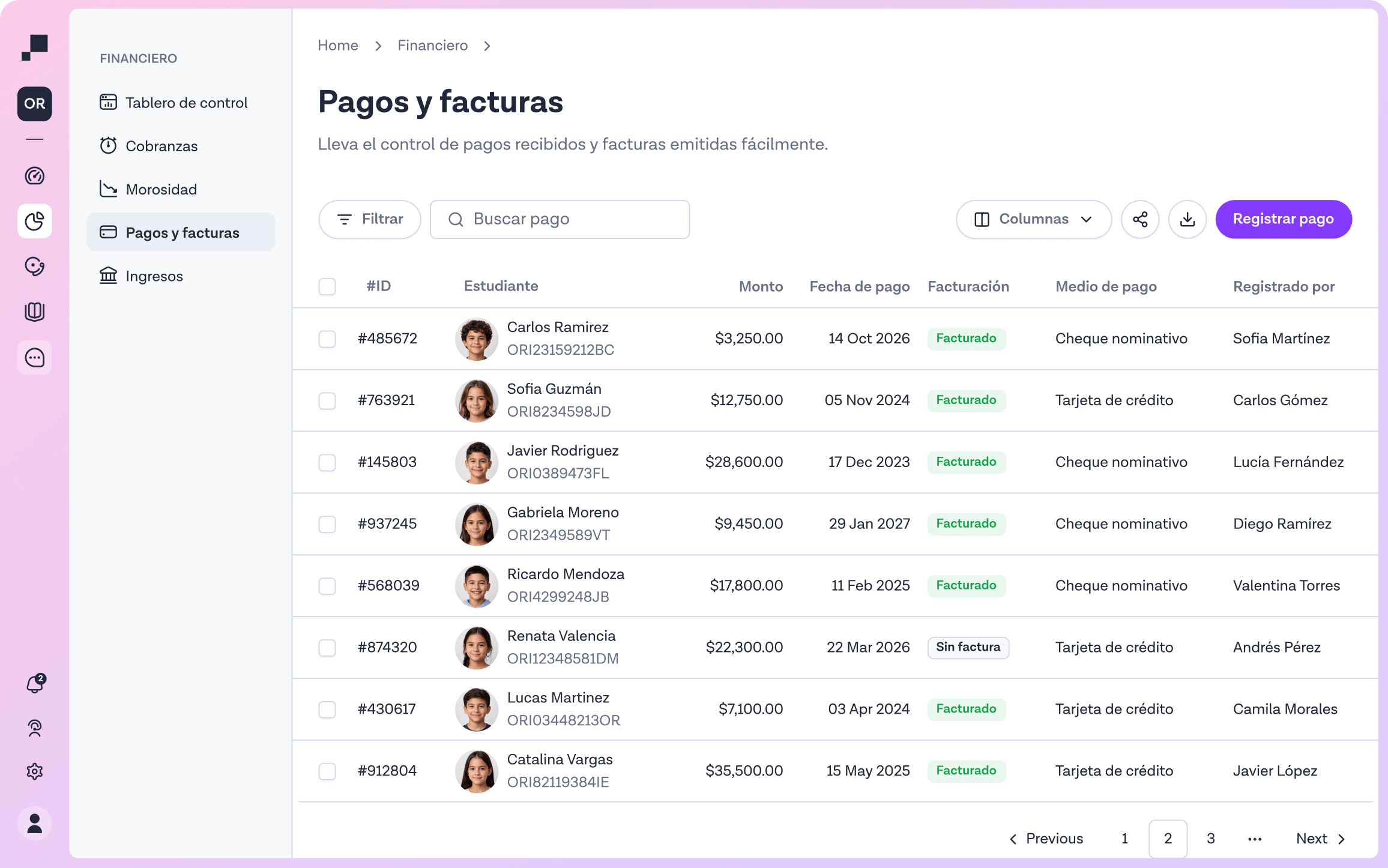The image size is (1388, 868).
Task: Open the Columnas dropdown
Action: tap(1033, 219)
